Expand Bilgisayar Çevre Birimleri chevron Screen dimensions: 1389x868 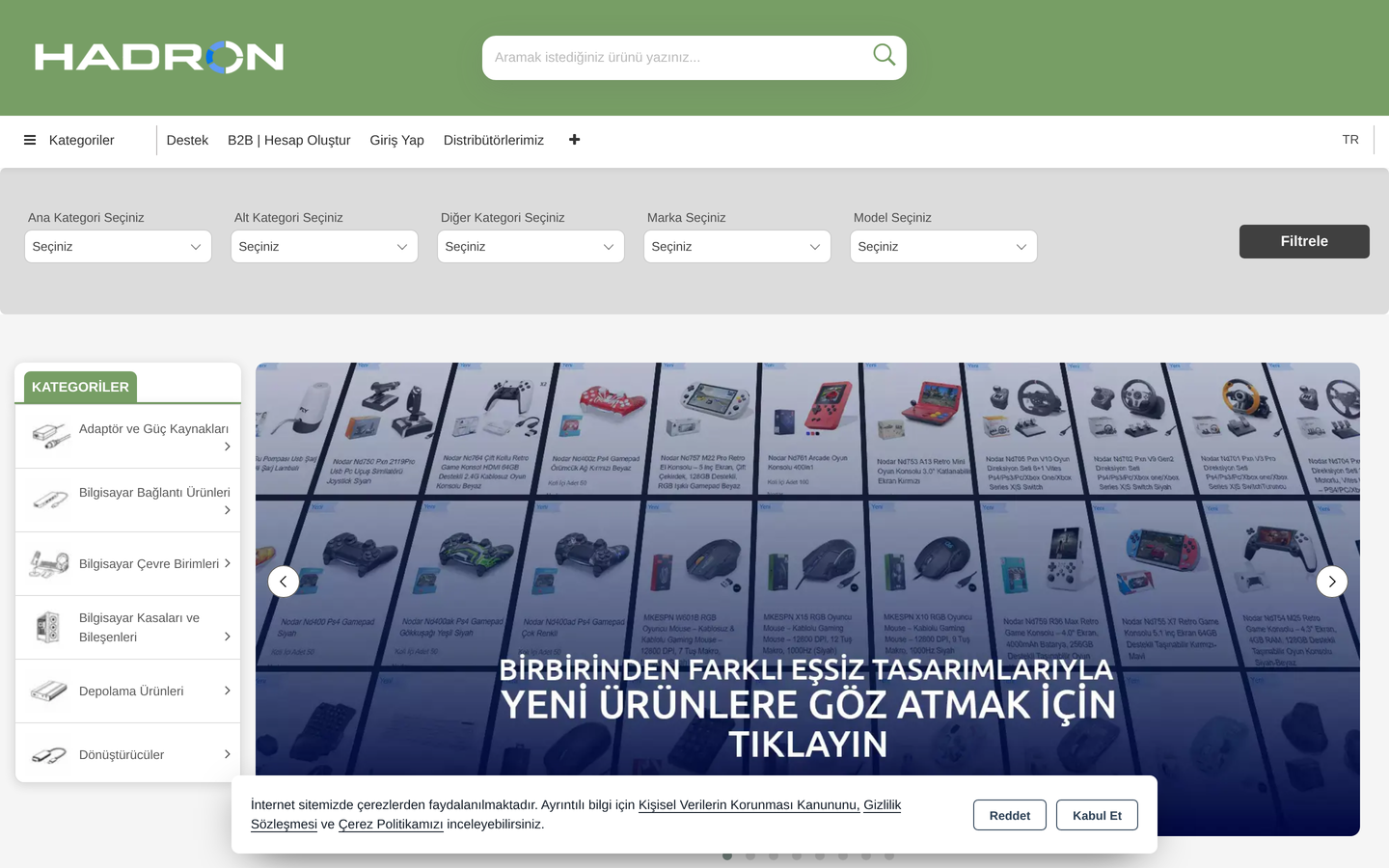(x=228, y=563)
